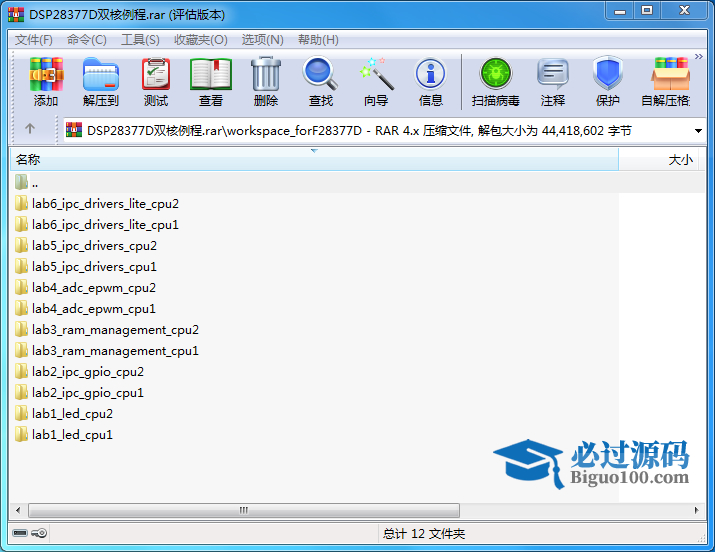This screenshot has width=715, height=552.
Task: Open the 文件(F) menu
Action: (x=34, y=40)
